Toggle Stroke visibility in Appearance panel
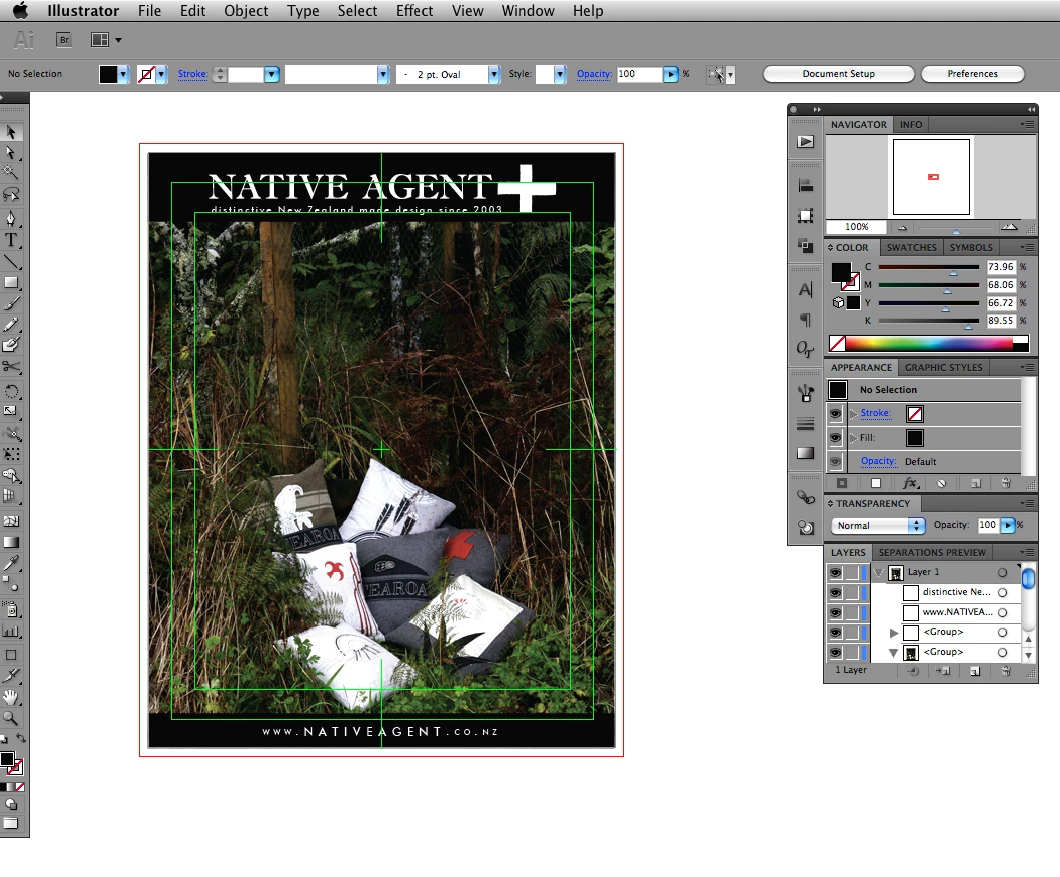The image size is (1060, 877). (836, 414)
